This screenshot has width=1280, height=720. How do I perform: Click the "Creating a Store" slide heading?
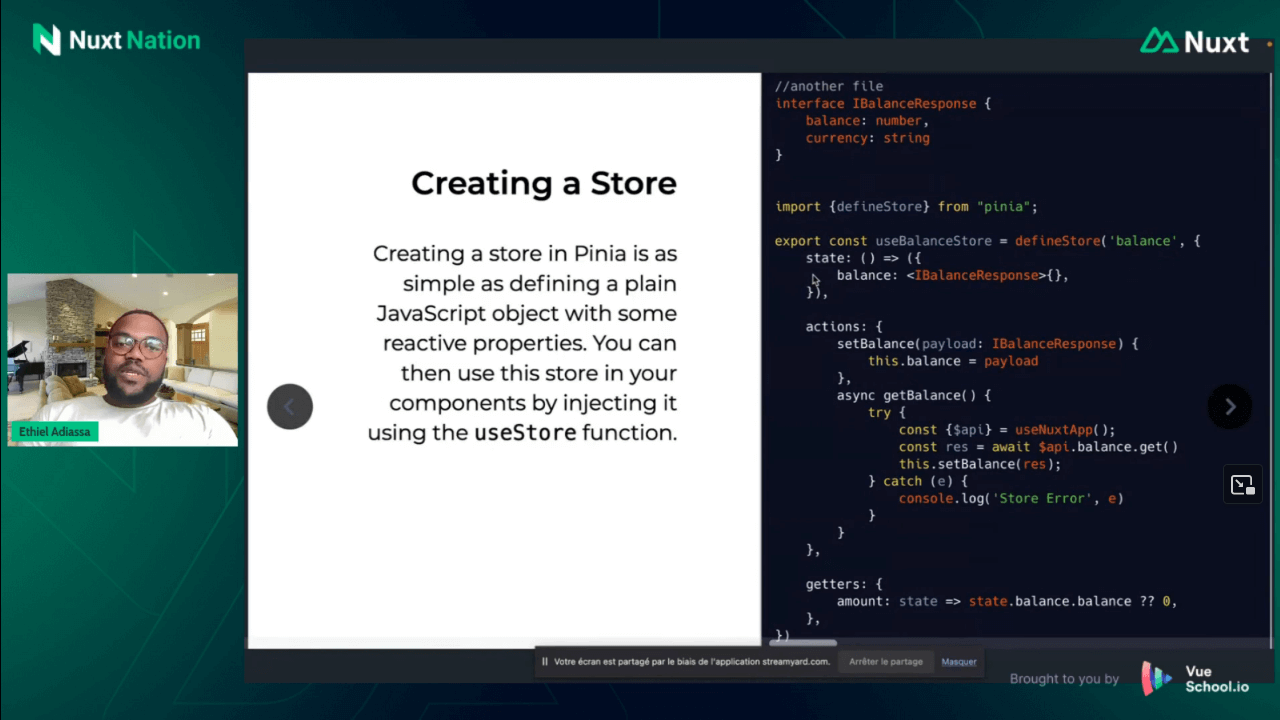pyautogui.click(x=543, y=184)
